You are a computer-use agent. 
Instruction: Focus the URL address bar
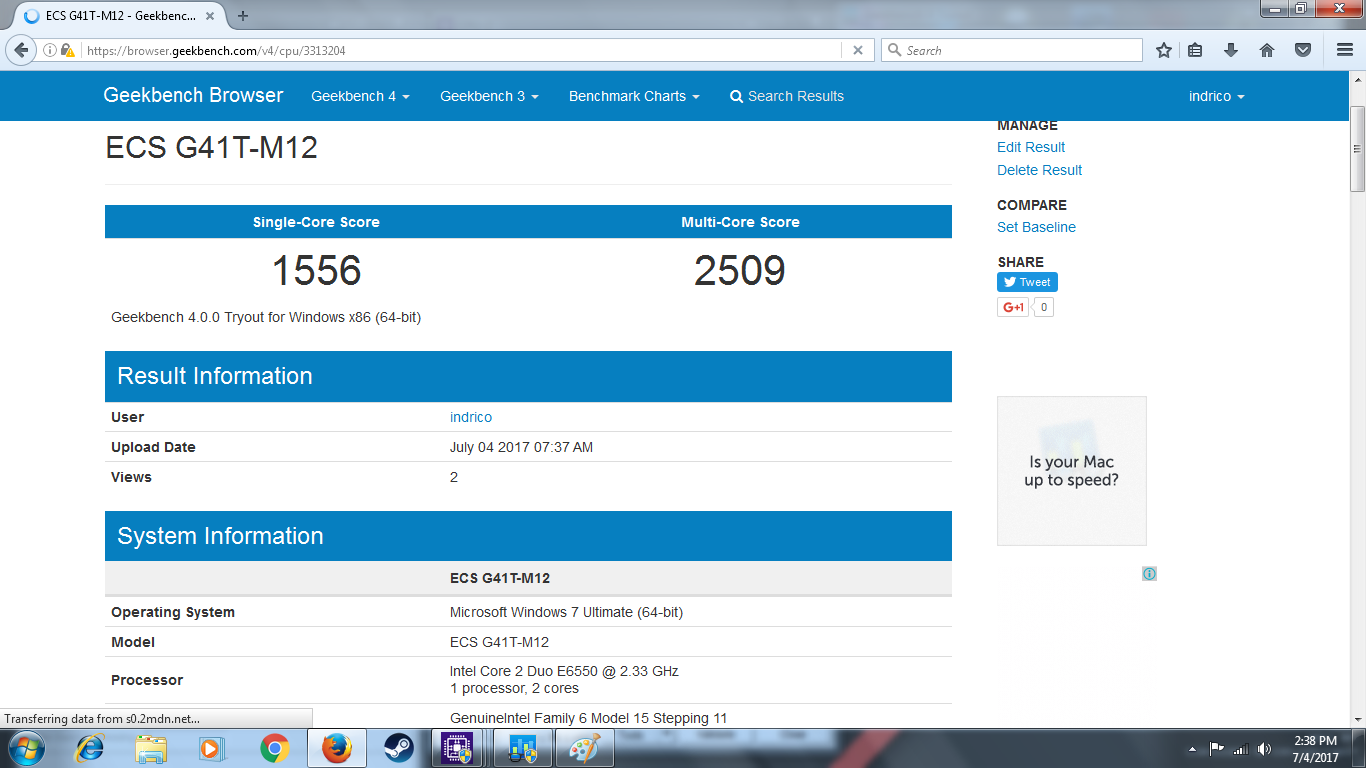pos(460,50)
